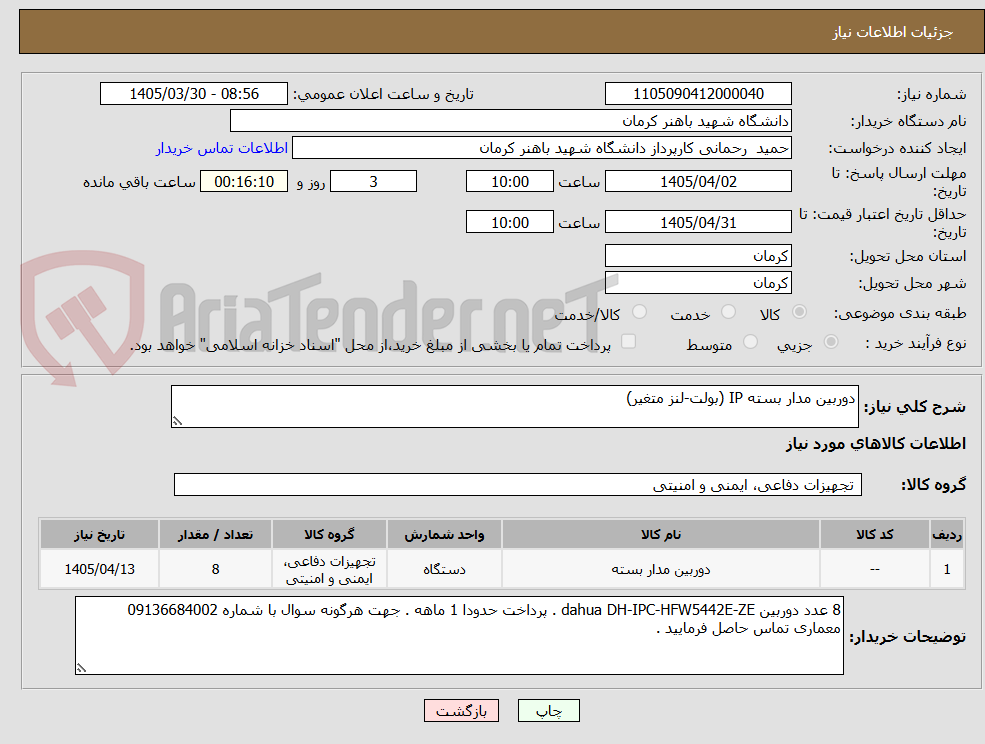
Task: Click the request creator name field
Action: pyautogui.click(x=541, y=148)
